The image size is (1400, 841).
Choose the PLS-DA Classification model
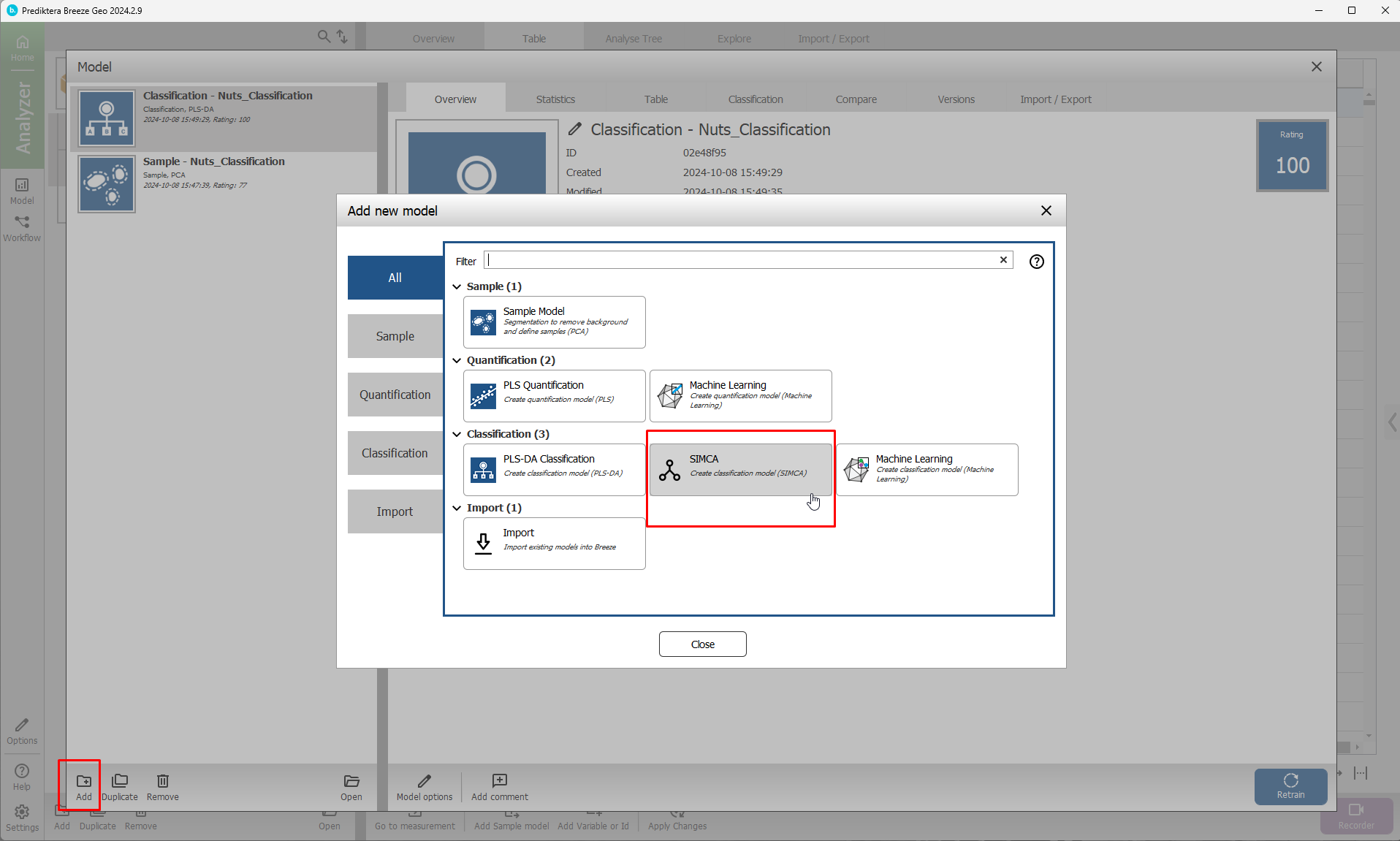click(x=554, y=469)
